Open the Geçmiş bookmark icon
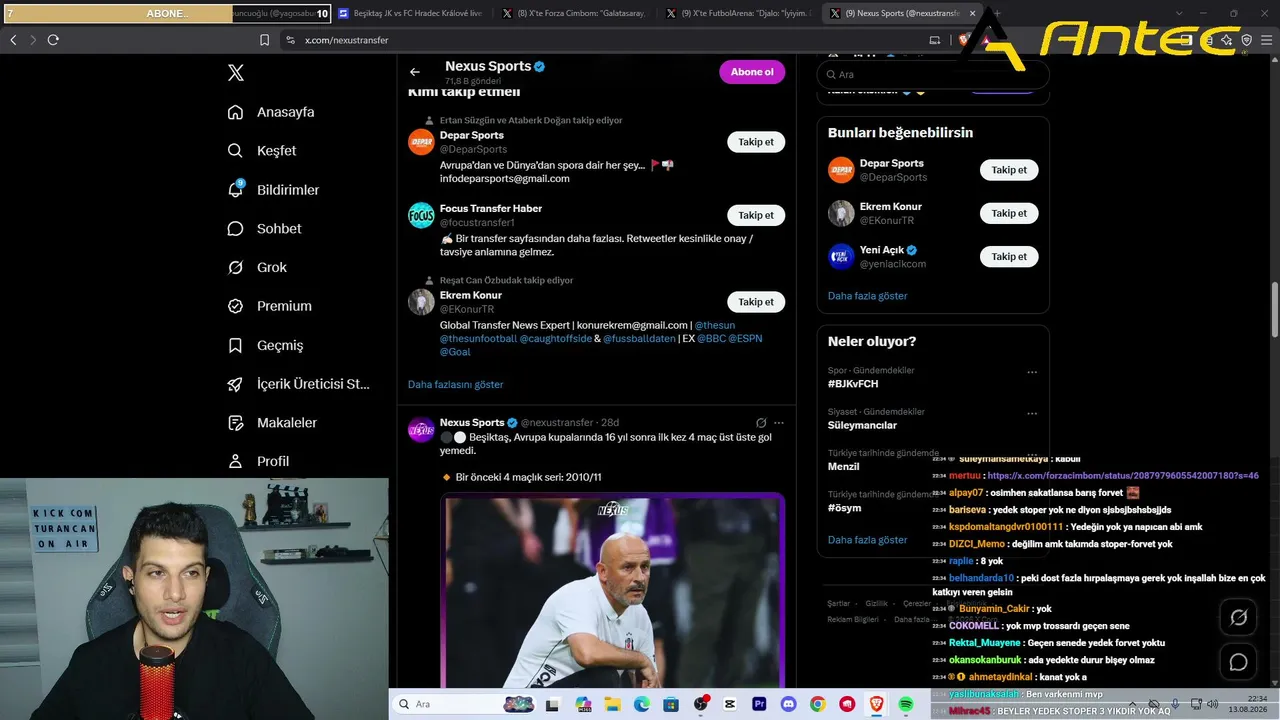1280x720 pixels. 235,345
